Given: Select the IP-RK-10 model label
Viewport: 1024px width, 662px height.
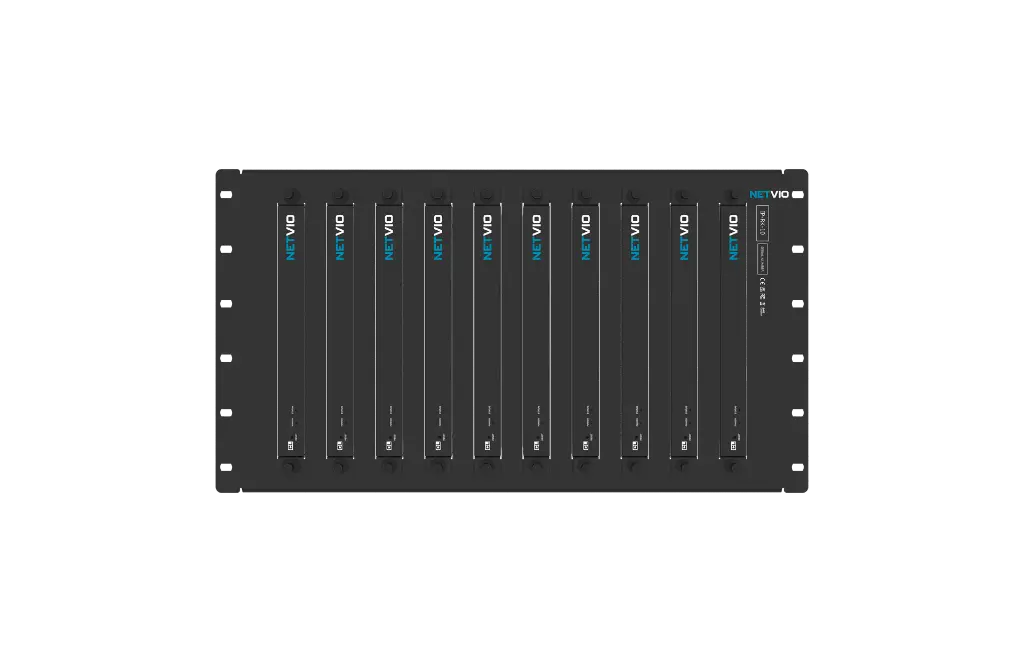Looking at the screenshot, I should tap(761, 222).
